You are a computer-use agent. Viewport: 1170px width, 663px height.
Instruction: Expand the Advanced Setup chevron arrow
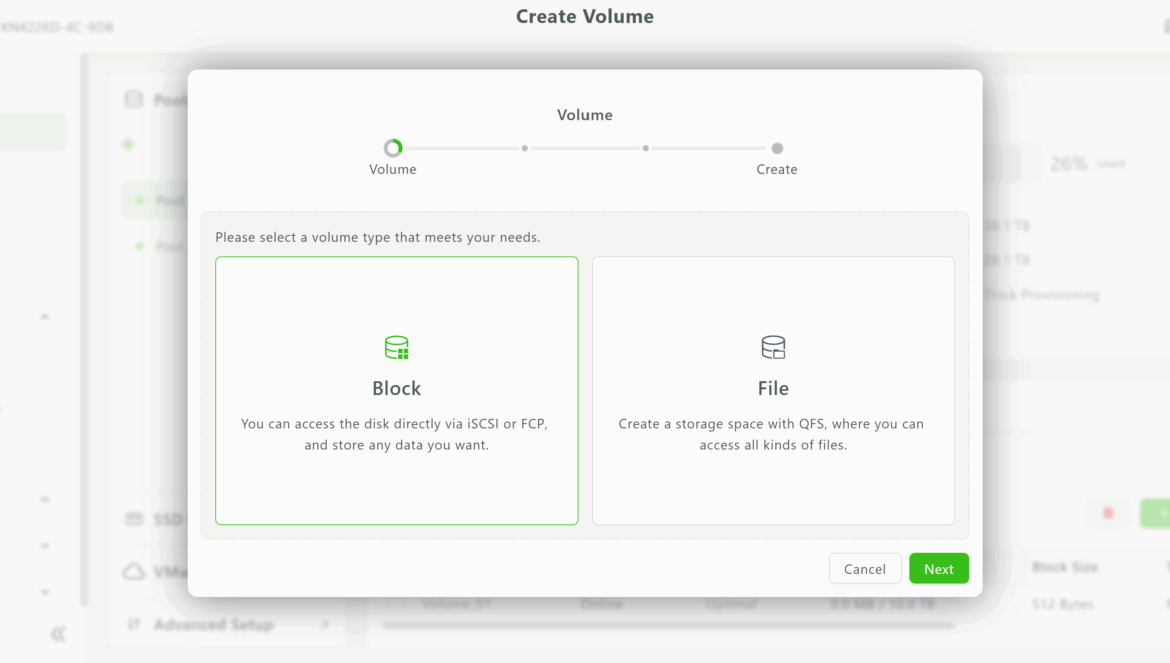click(326, 624)
